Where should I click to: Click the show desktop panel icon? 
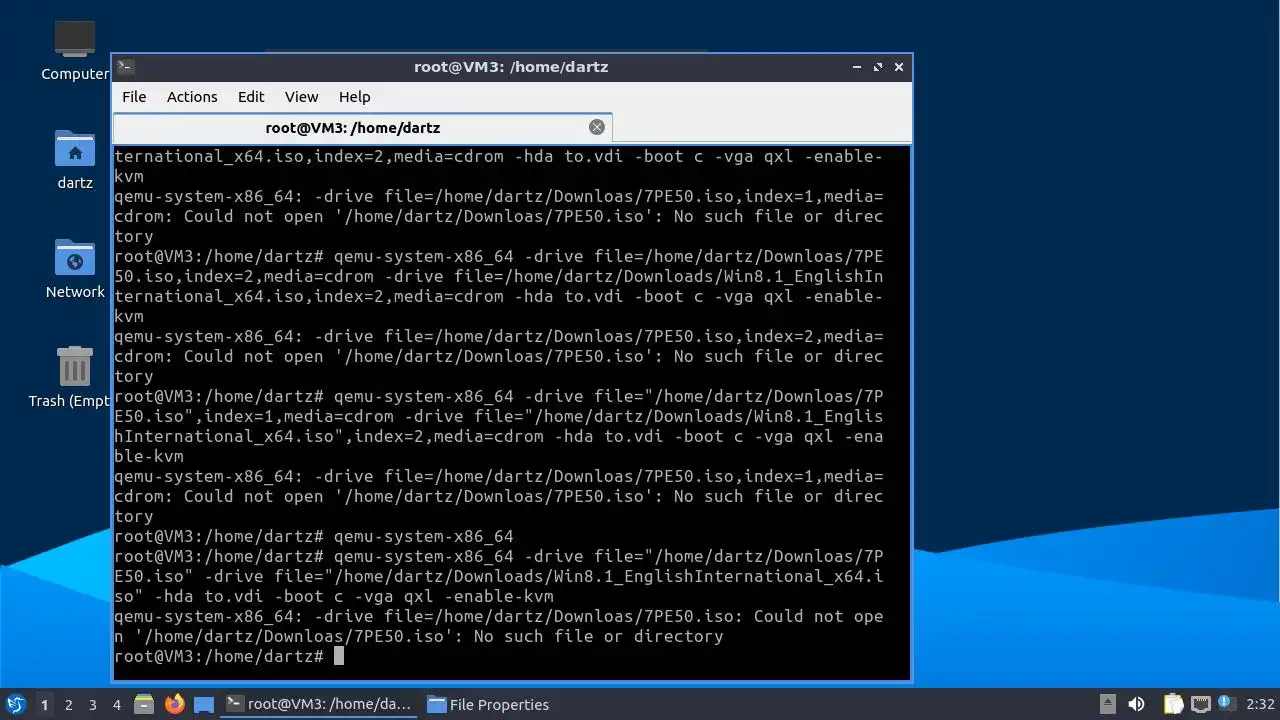click(x=204, y=704)
